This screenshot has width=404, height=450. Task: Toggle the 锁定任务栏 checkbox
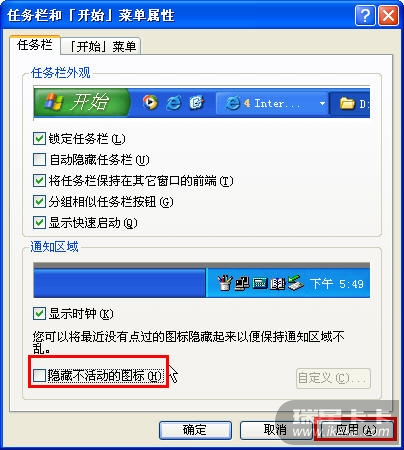coord(39,138)
